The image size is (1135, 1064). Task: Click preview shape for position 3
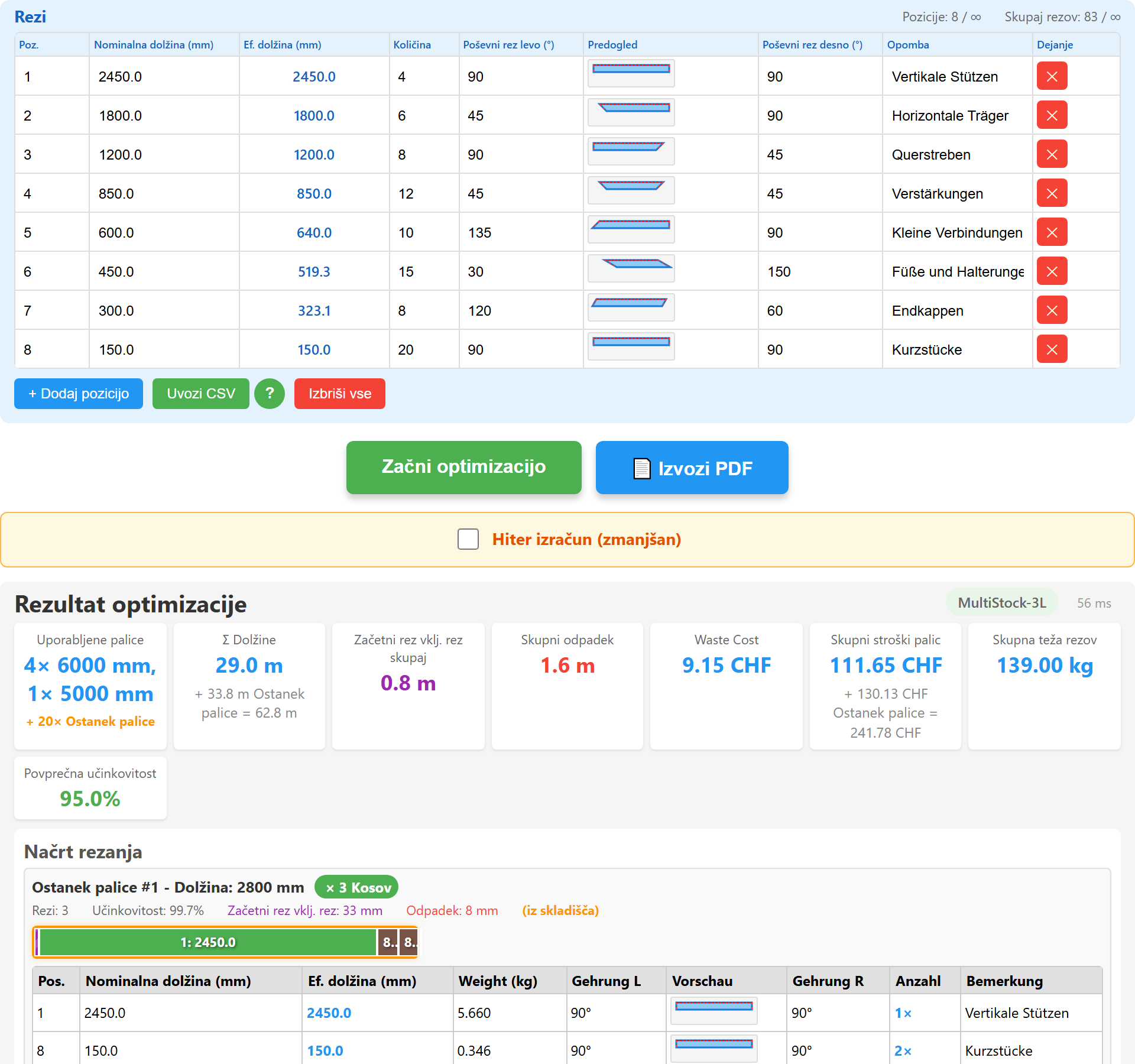point(631,151)
